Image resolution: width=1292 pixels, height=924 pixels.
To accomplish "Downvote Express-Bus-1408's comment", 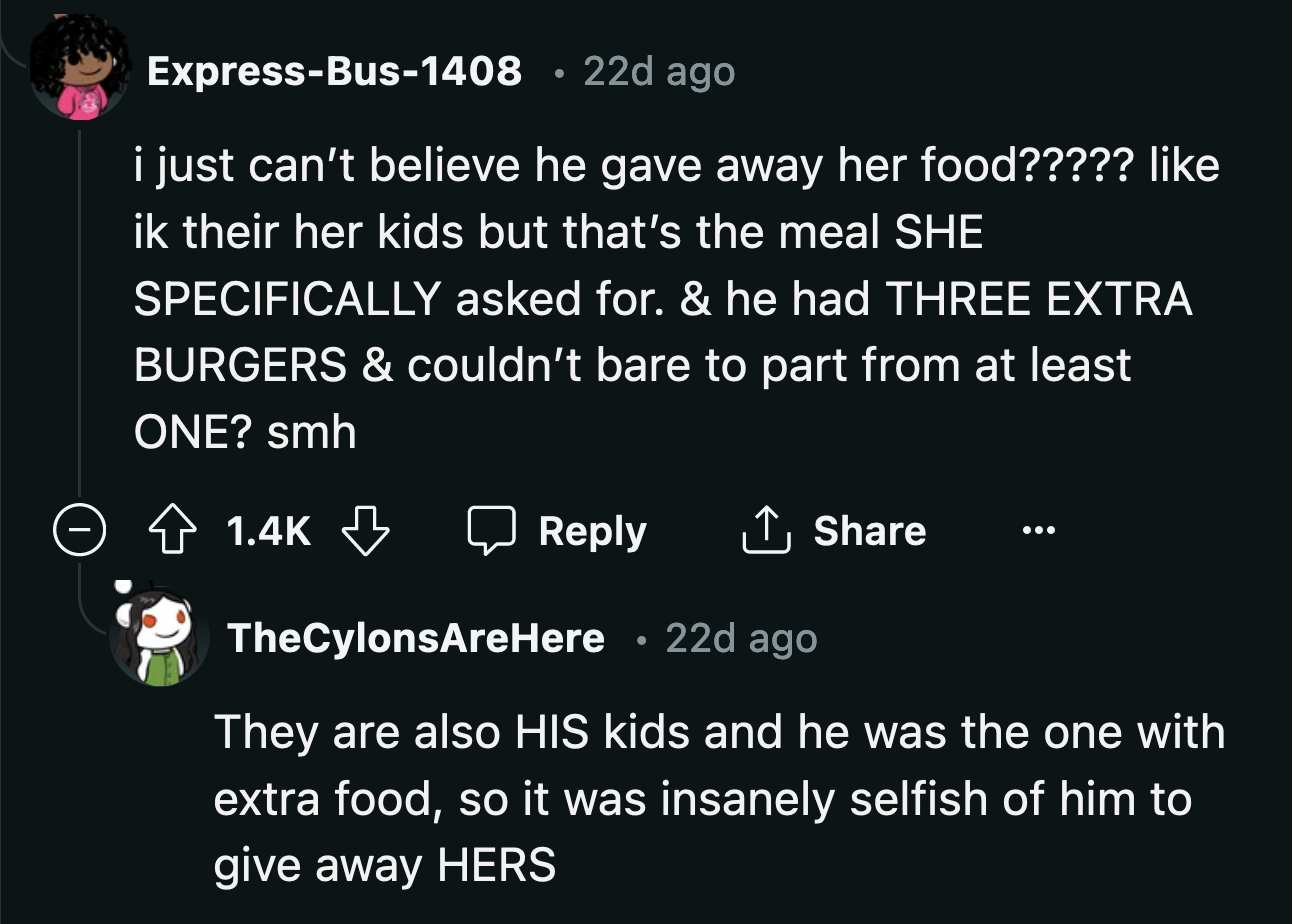I will [366, 531].
